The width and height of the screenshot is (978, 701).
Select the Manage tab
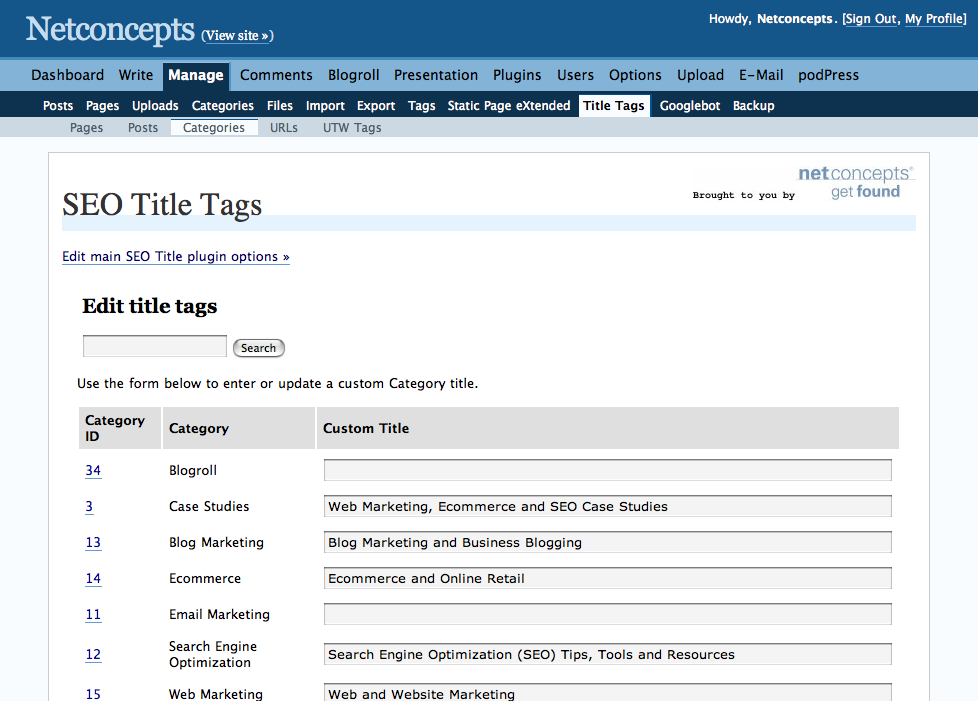pyautogui.click(x=196, y=75)
